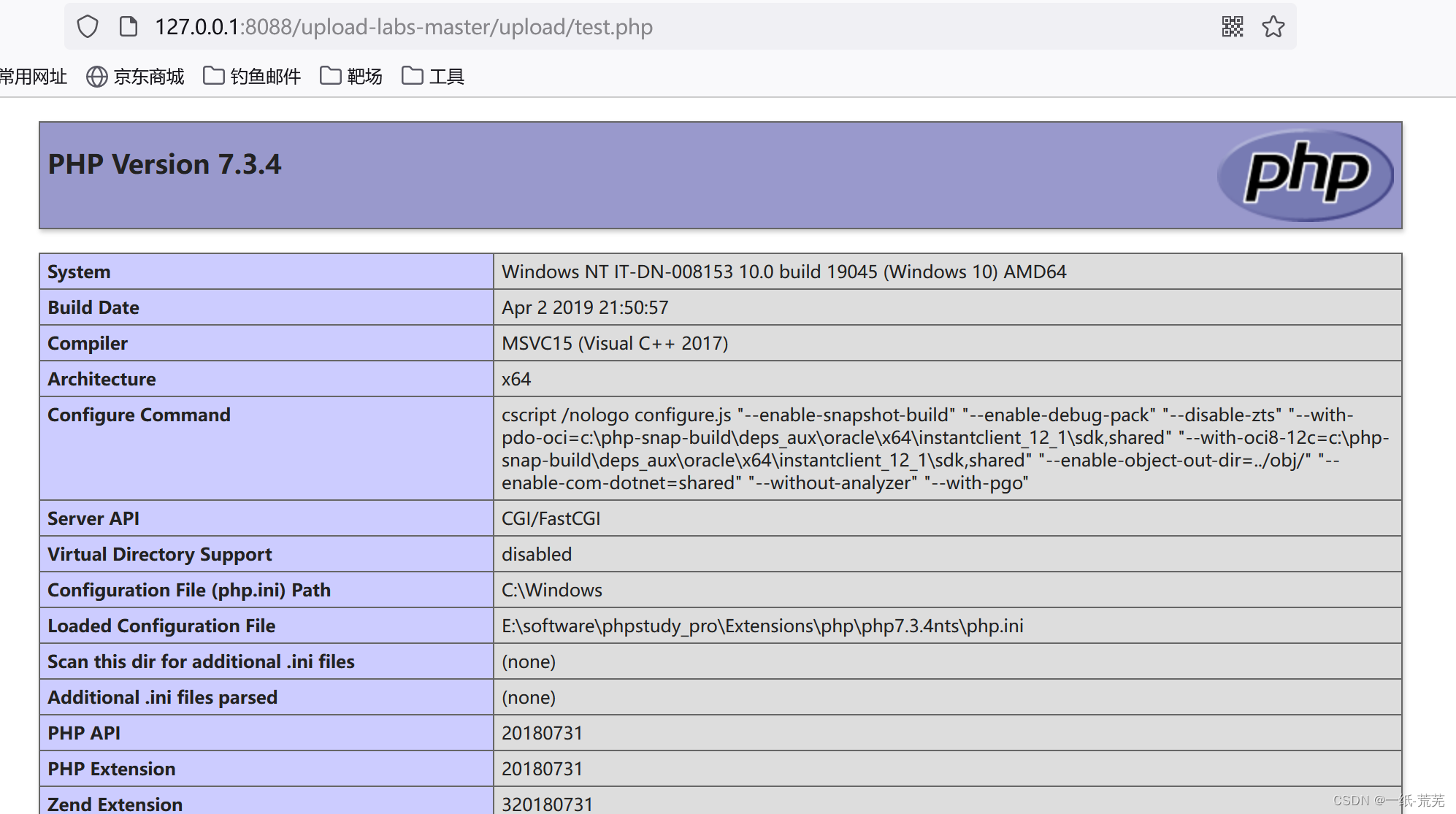1456x814 pixels.
Task: Open the 京东商城 bookmark
Action: 149,77
